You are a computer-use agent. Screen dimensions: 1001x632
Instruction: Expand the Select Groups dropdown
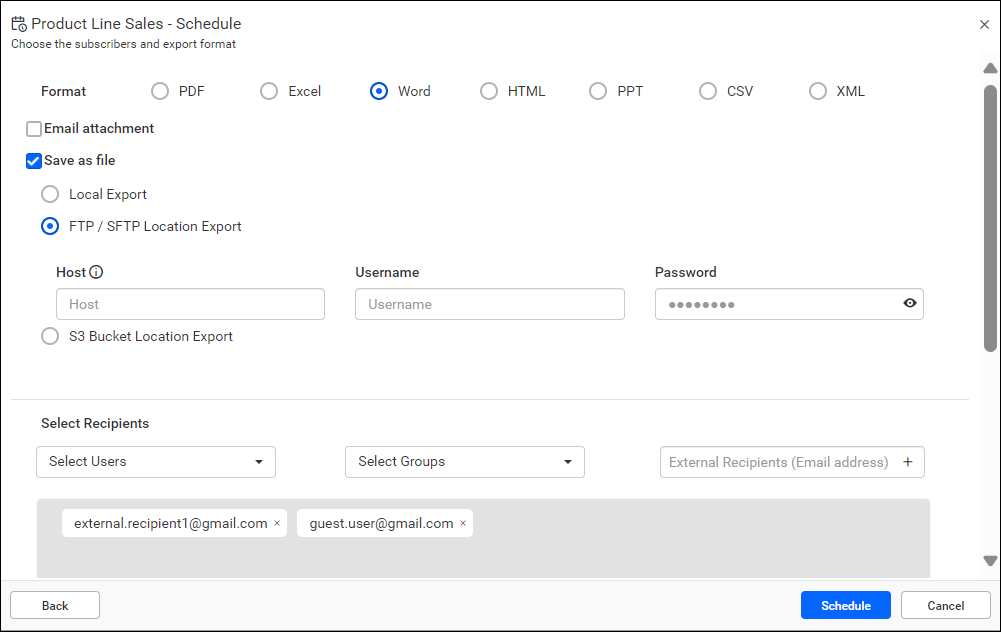(x=465, y=462)
